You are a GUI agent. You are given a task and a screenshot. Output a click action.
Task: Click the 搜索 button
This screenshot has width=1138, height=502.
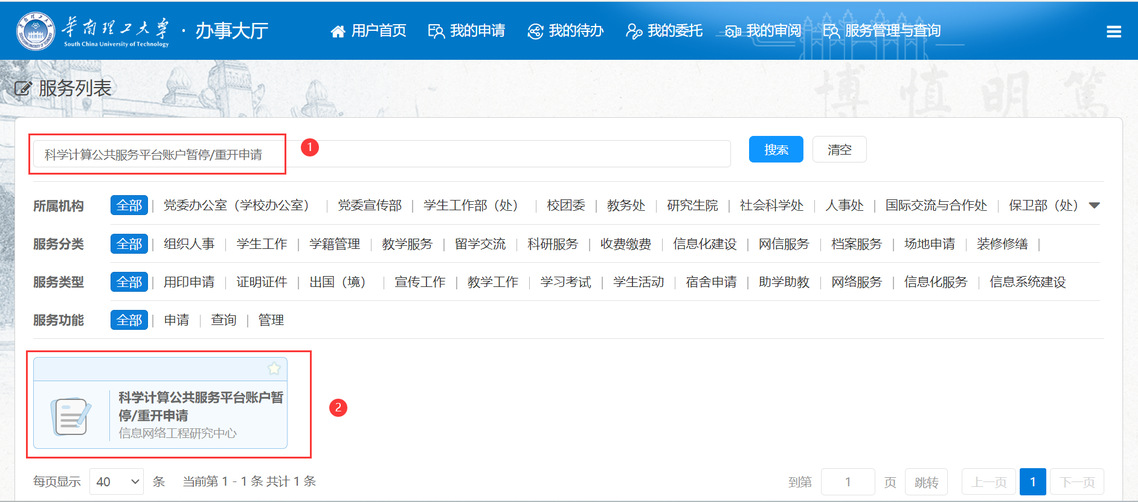pyautogui.click(x=776, y=149)
